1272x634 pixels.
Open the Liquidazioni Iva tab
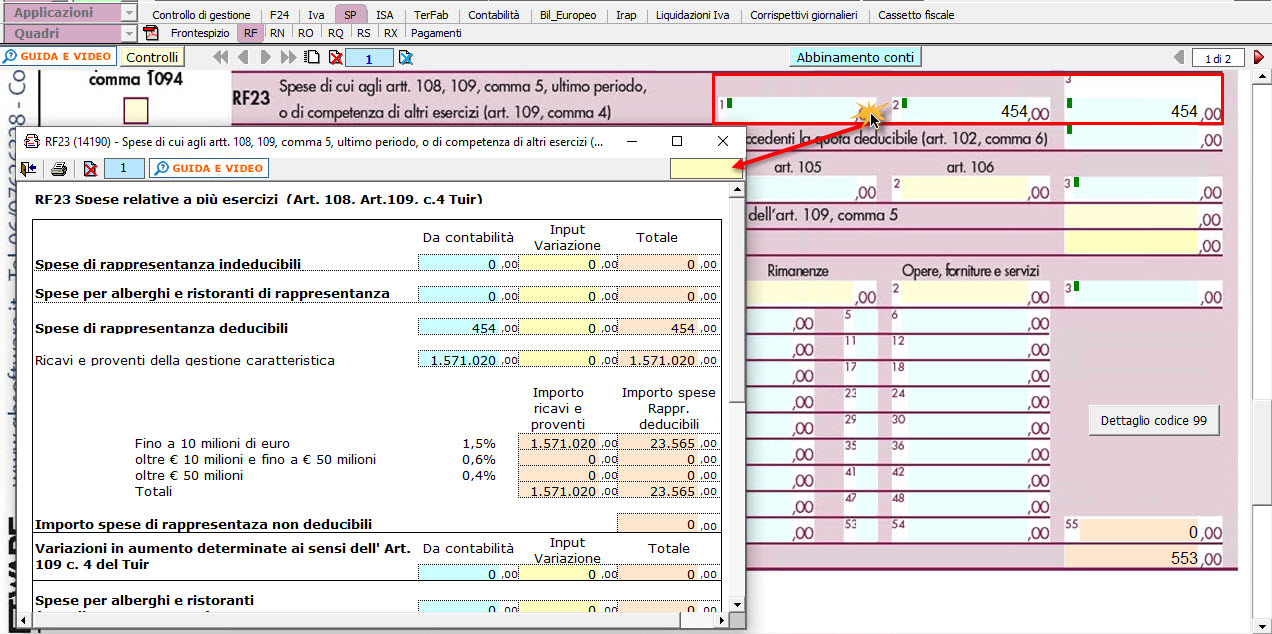[x=693, y=15]
